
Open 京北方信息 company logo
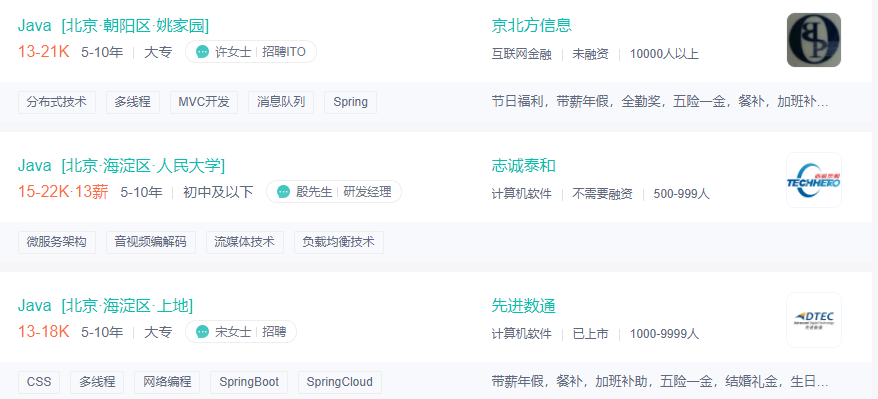pyautogui.click(x=814, y=40)
